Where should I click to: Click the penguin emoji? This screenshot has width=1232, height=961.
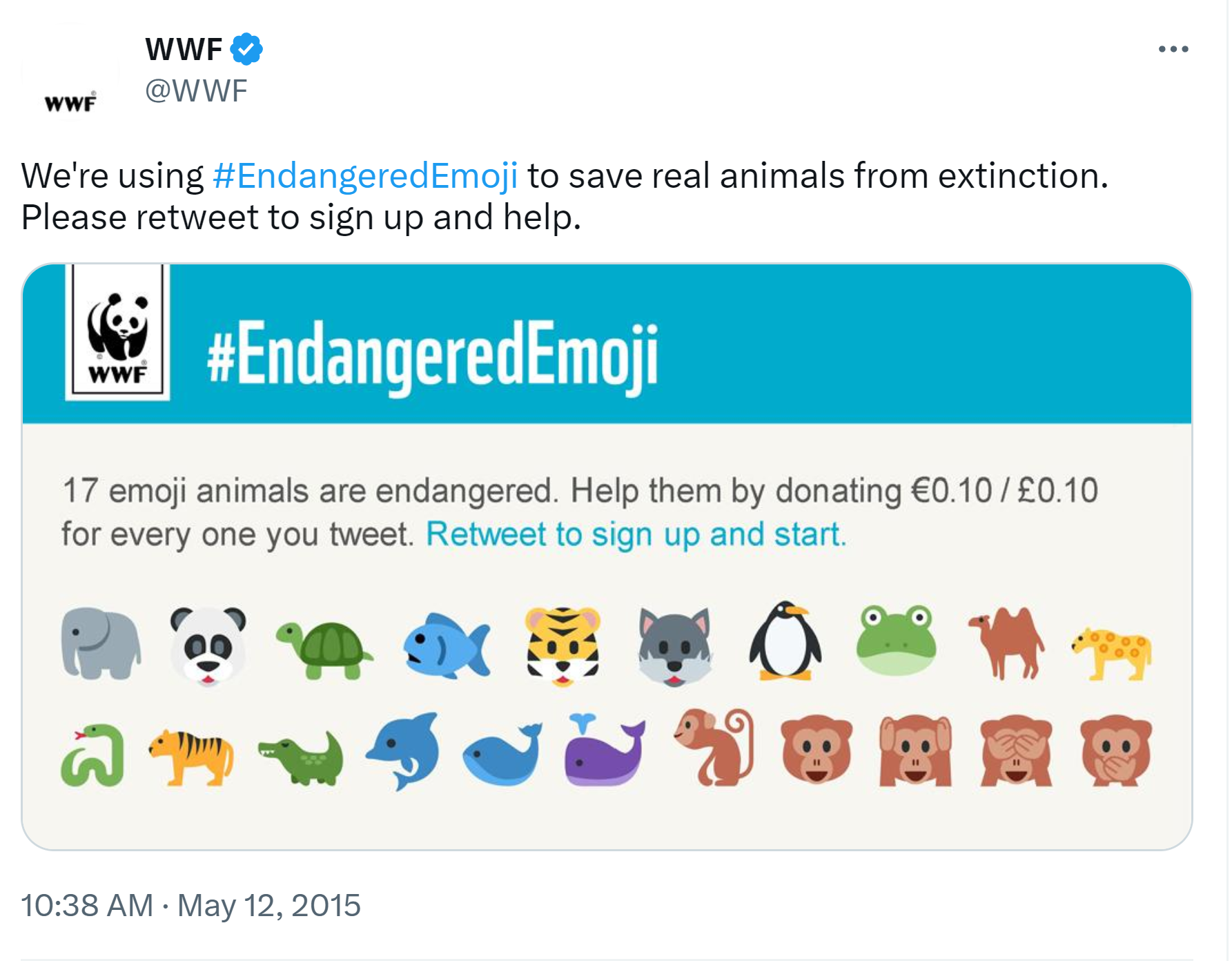pyautogui.click(x=785, y=641)
